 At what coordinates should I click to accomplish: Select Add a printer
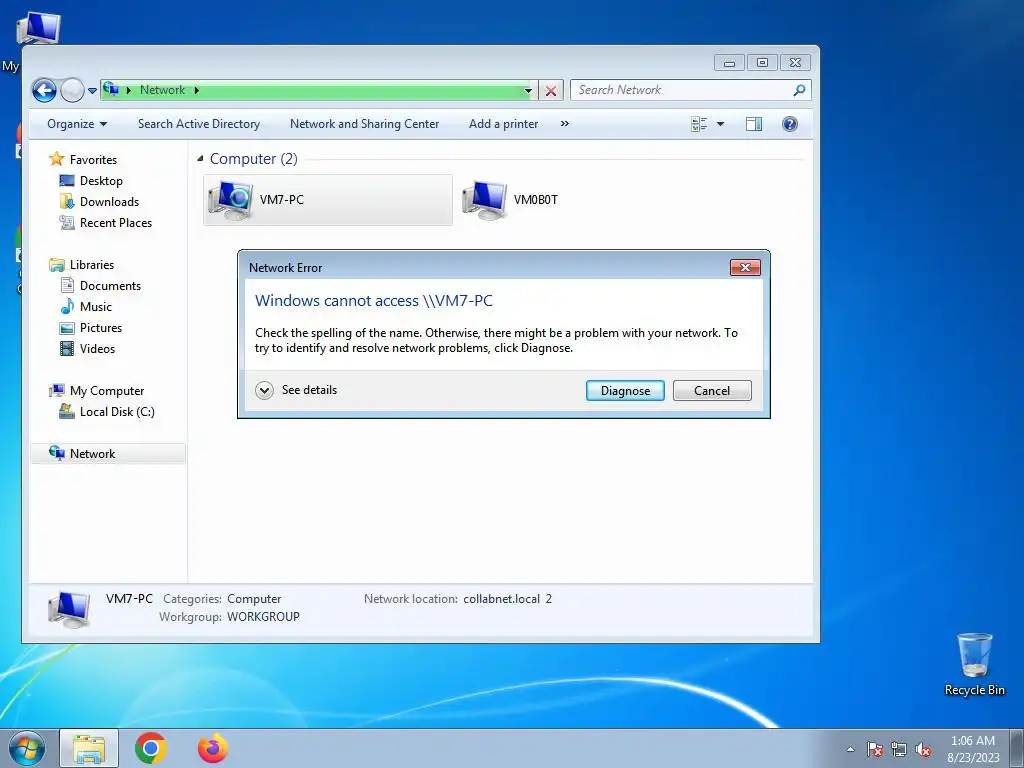tap(504, 124)
